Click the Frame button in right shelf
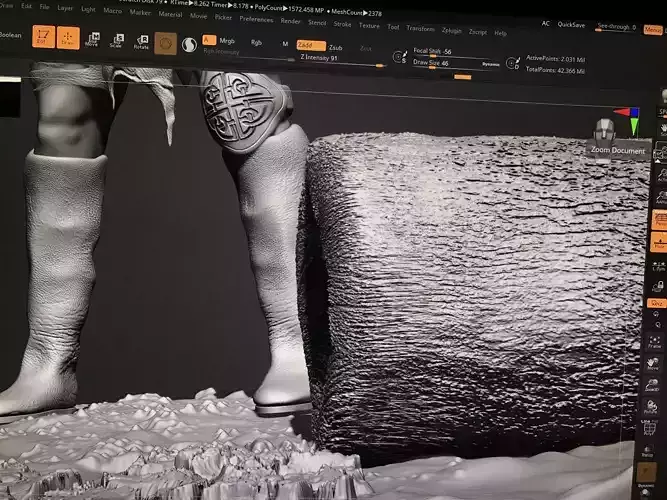 click(654, 343)
